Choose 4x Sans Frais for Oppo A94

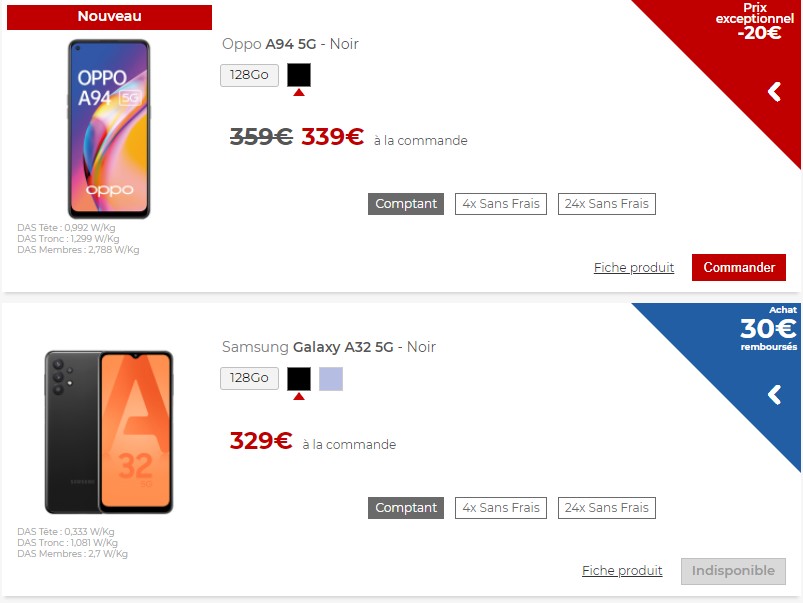[x=501, y=204]
